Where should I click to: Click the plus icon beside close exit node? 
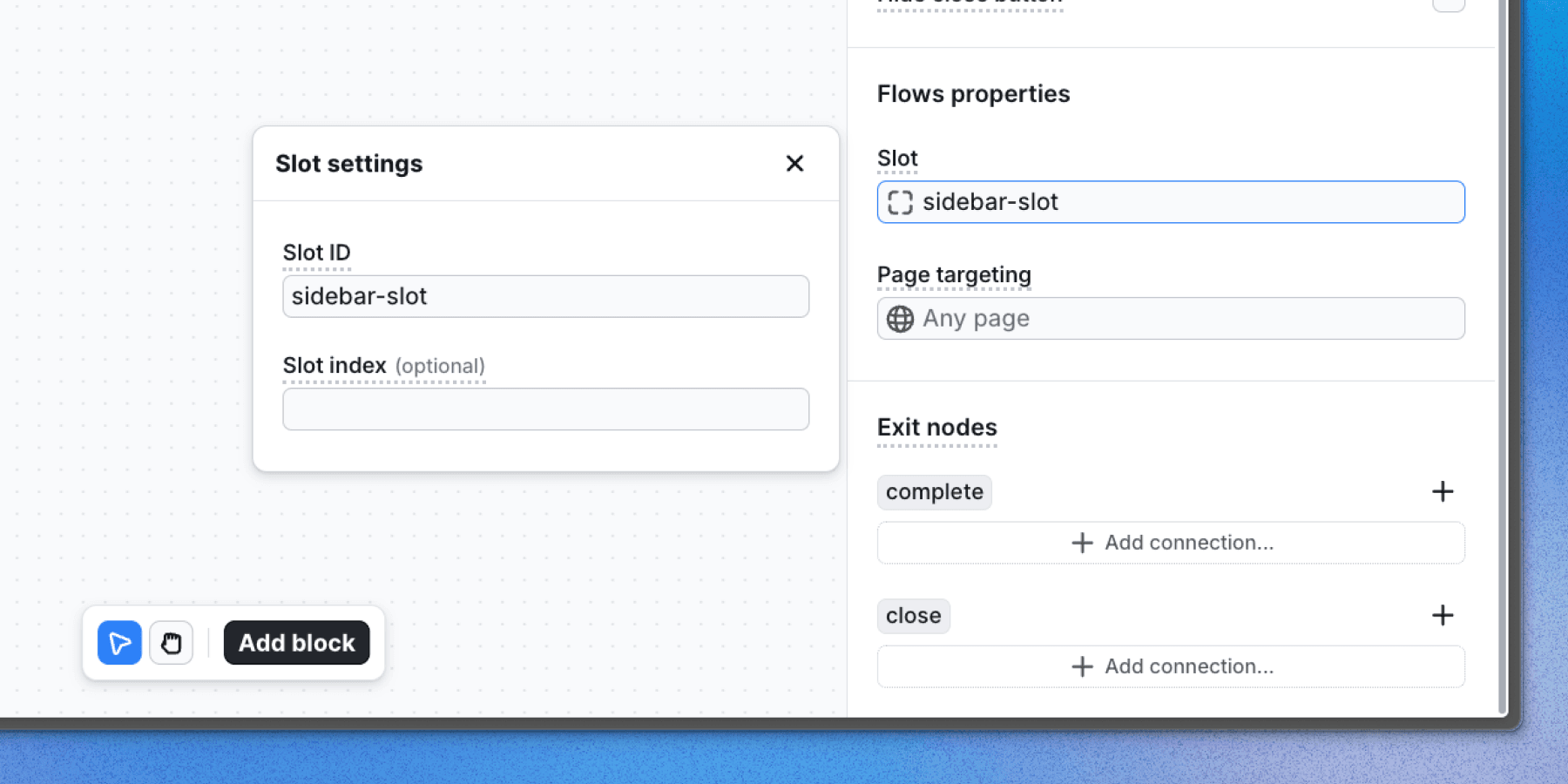coord(1442,615)
